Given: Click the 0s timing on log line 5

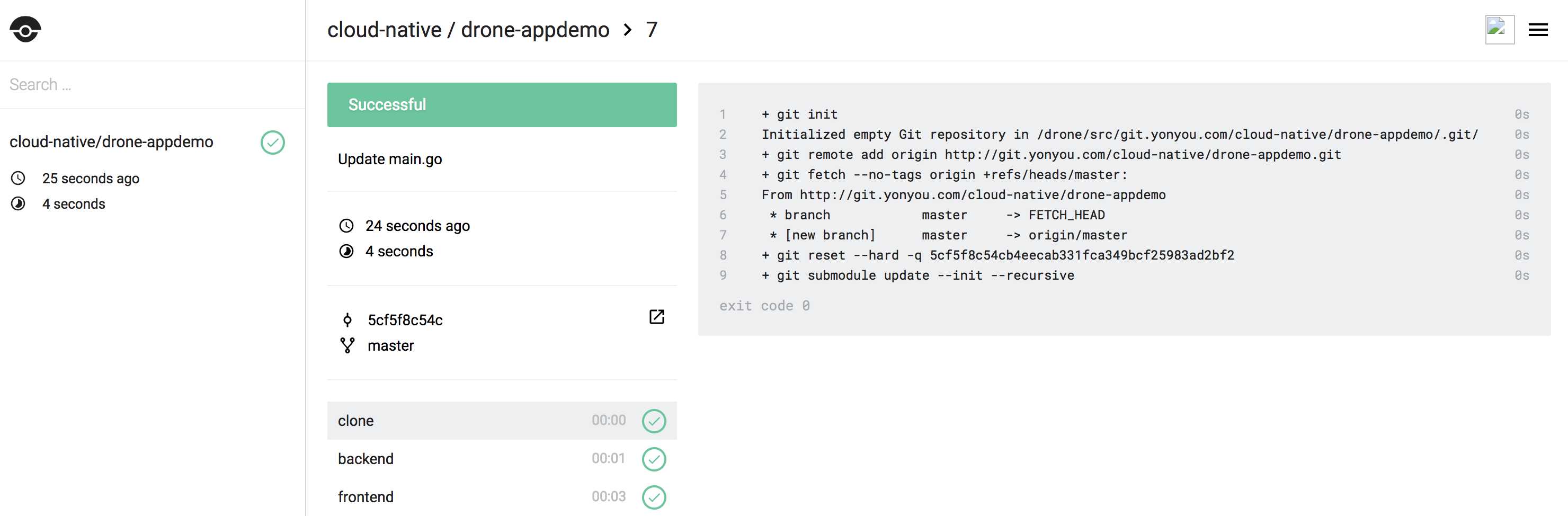Looking at the screenshot, I should click(1522, 195).
